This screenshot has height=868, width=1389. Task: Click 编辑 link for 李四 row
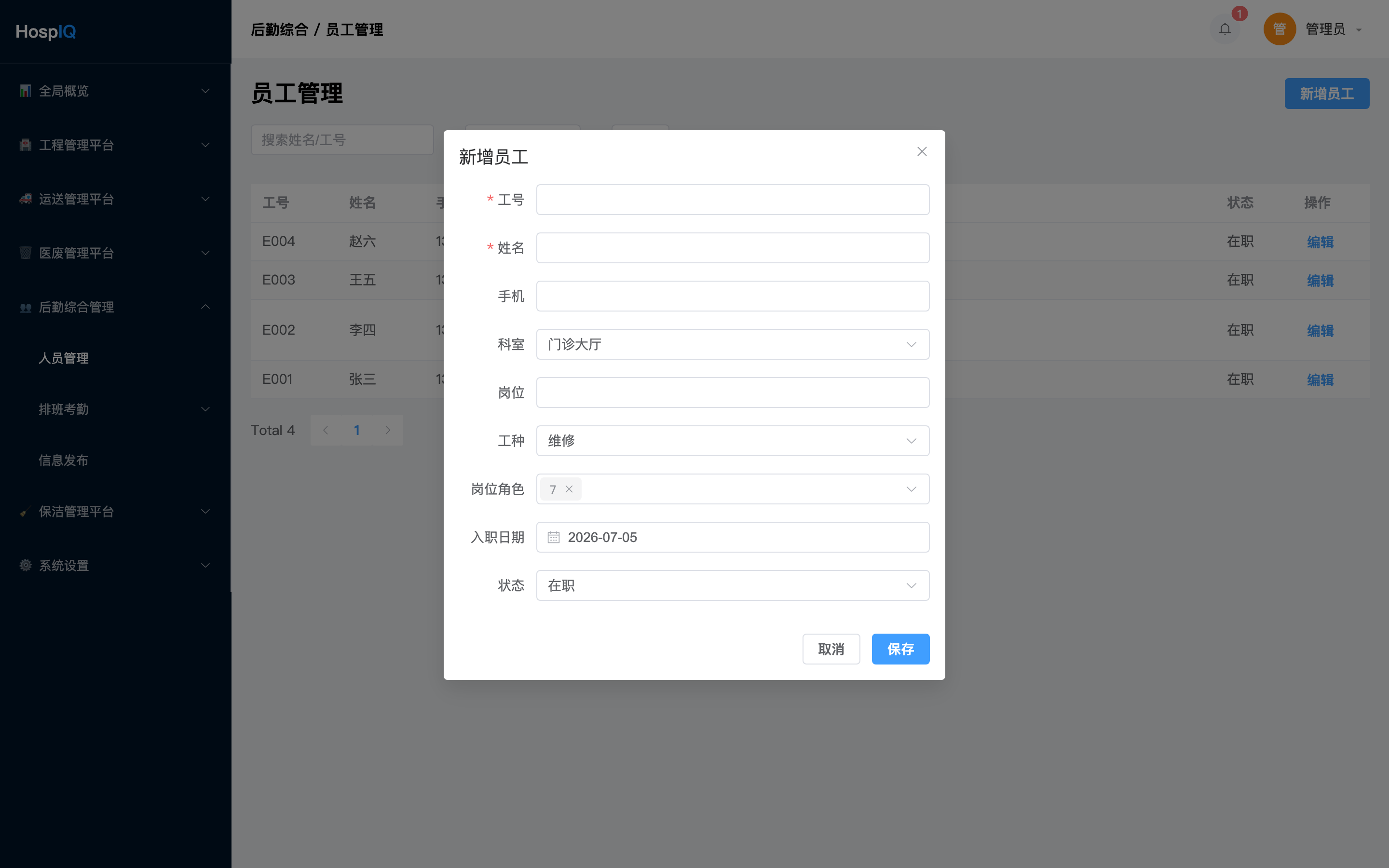[x=1320, y=330]
